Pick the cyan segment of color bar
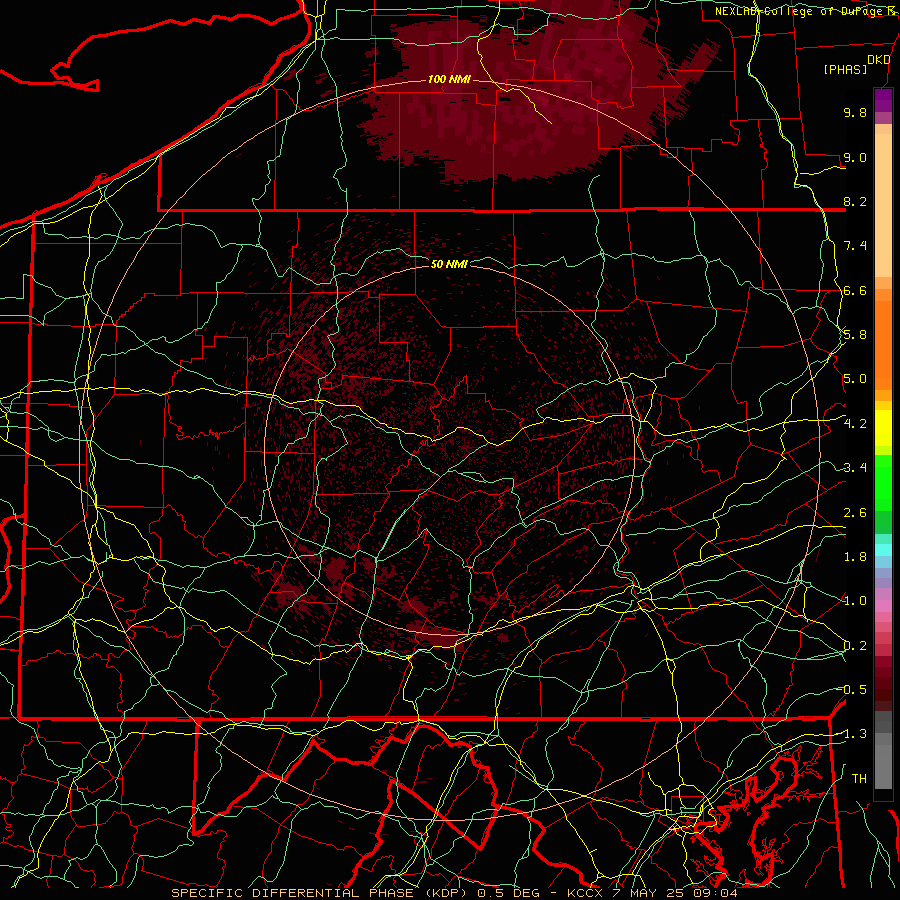This screenshot has height=900, width=900. [883, 549]
